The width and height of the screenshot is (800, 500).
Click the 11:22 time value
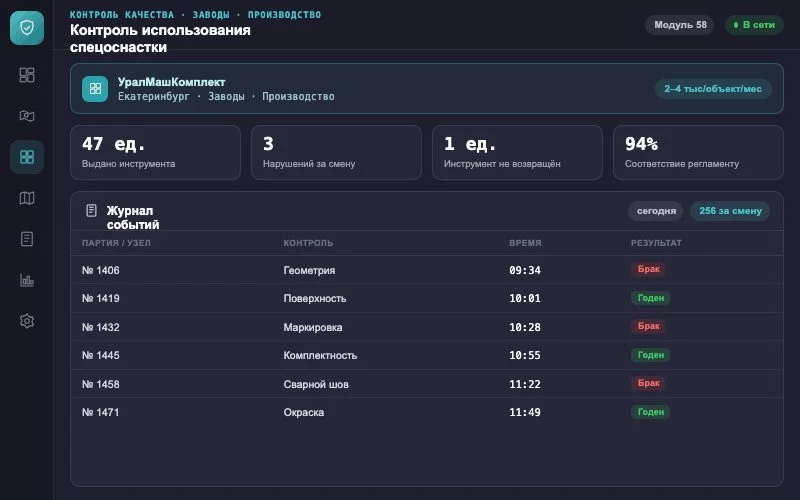[525, 384]
